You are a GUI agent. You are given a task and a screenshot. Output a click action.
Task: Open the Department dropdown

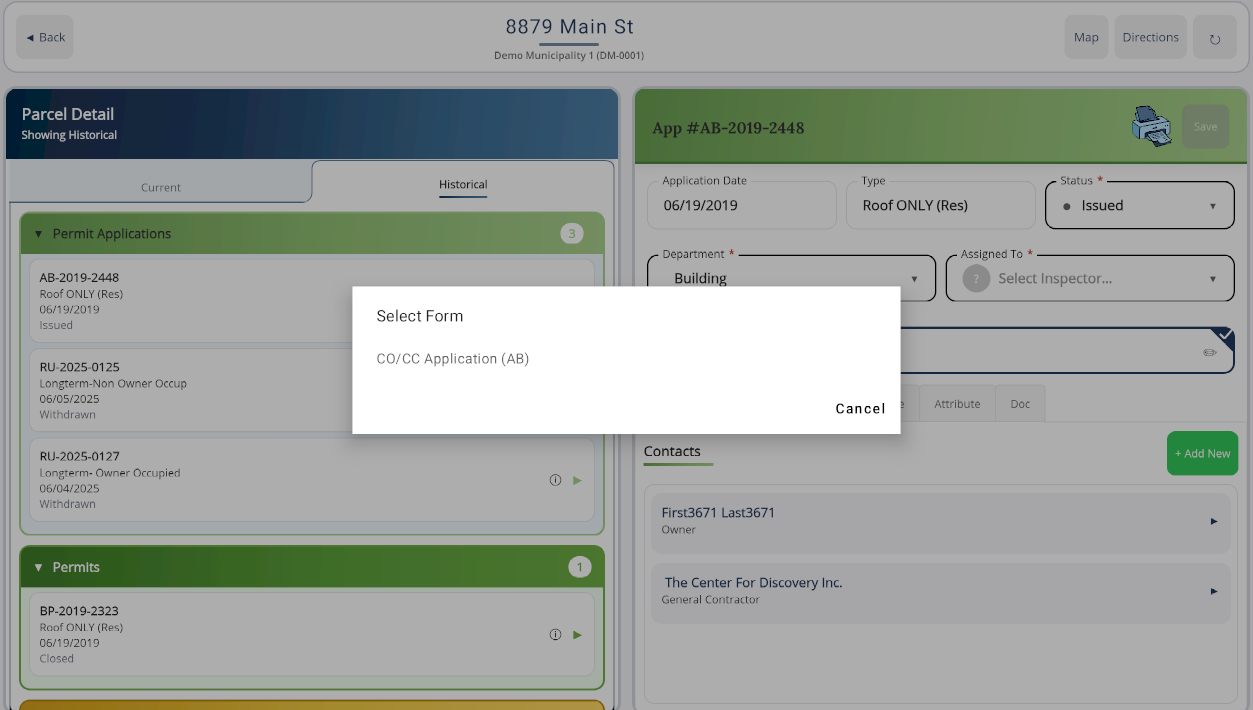[791, 278]
